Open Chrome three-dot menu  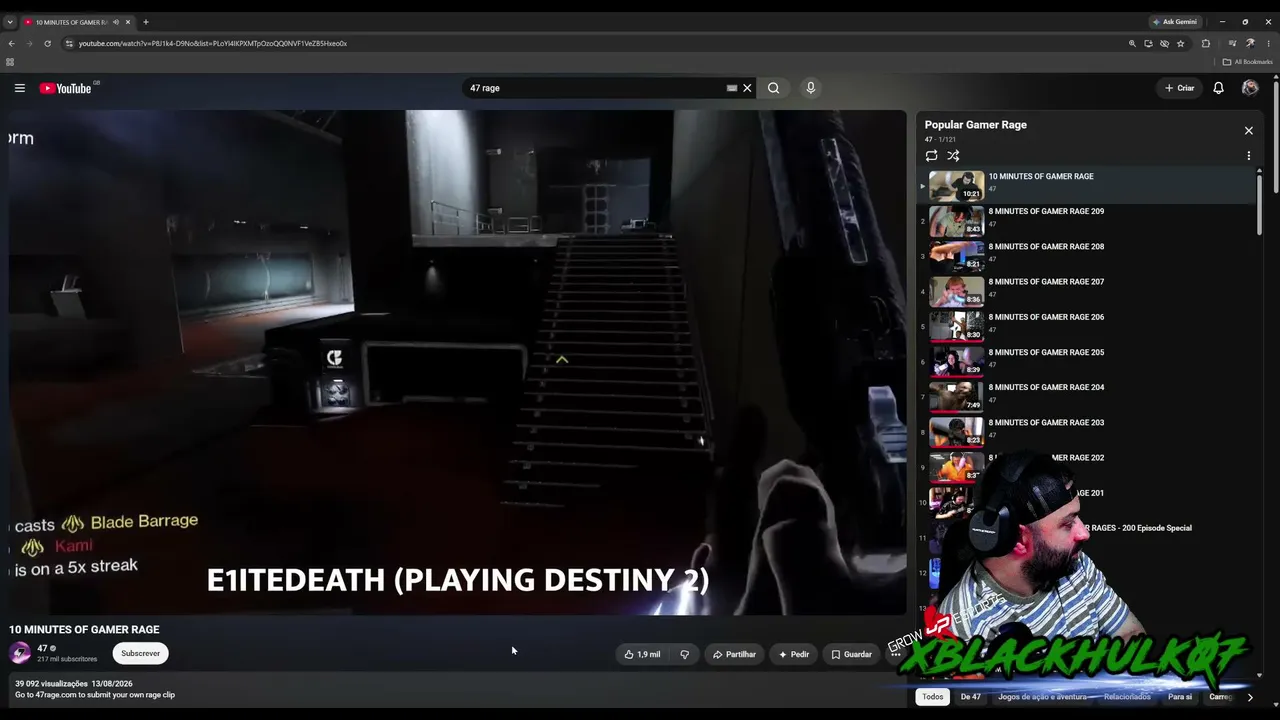pos(1268,43)
